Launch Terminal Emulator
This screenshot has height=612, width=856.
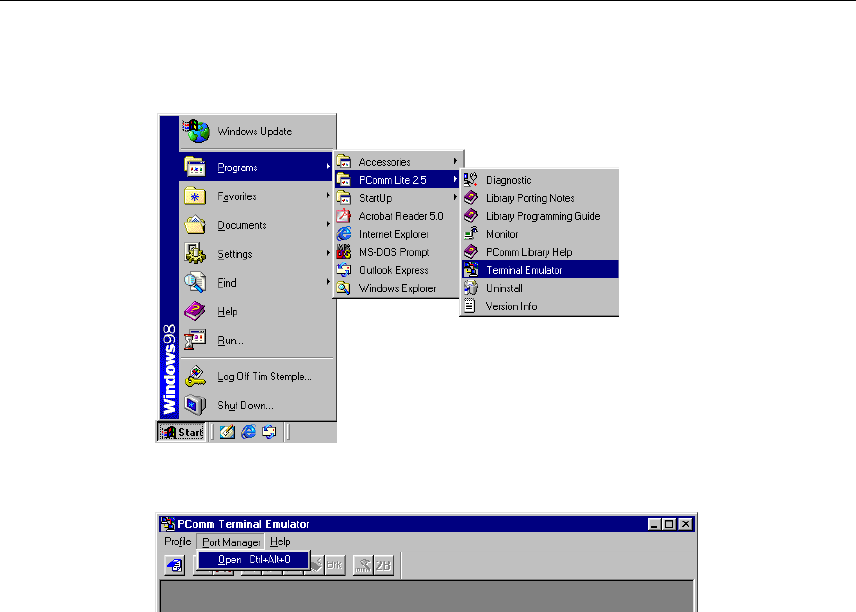pos(540,270)
